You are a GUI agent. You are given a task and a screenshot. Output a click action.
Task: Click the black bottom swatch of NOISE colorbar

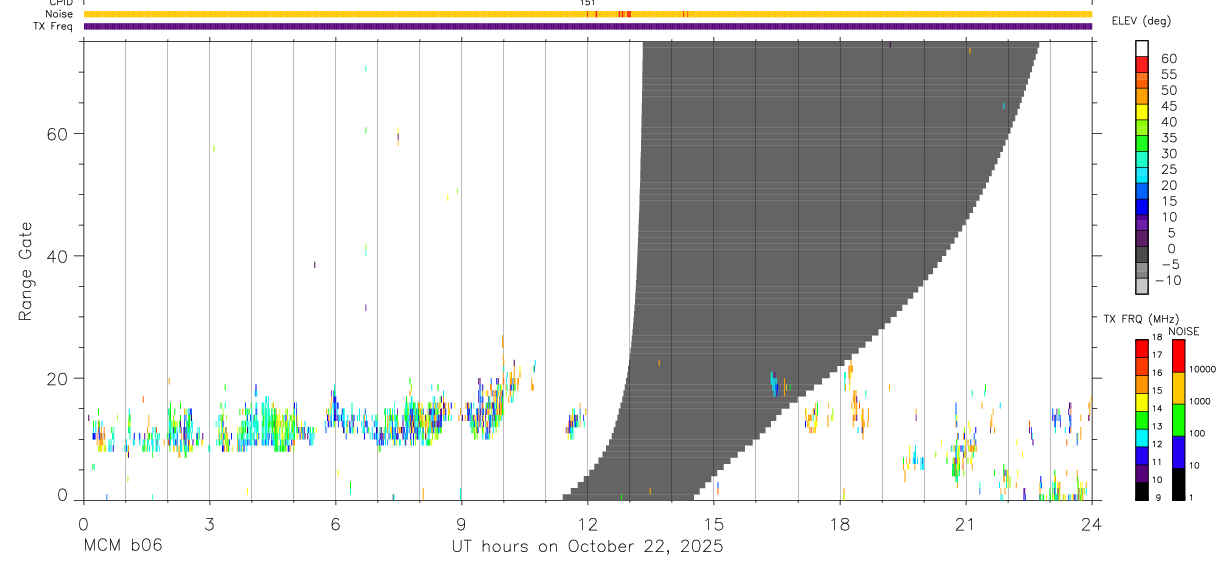pos(1178,483)
